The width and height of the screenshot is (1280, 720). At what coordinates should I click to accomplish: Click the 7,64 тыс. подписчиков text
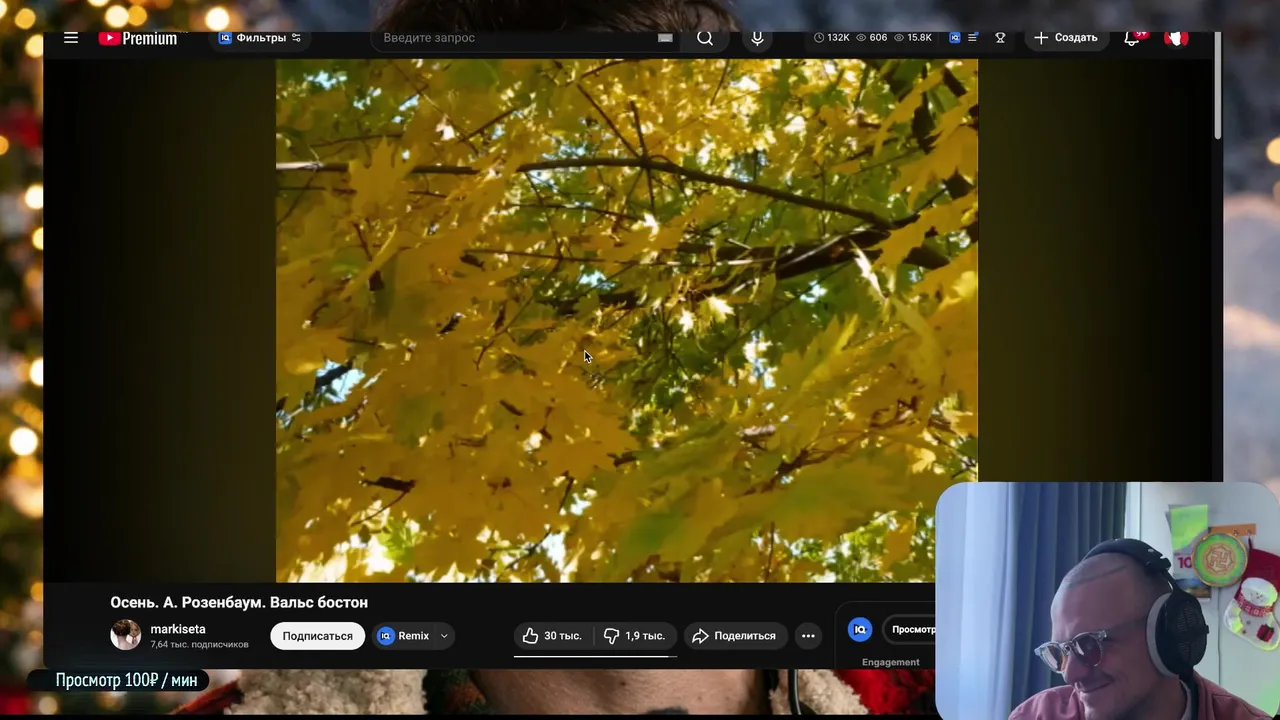tap(199, 645)
